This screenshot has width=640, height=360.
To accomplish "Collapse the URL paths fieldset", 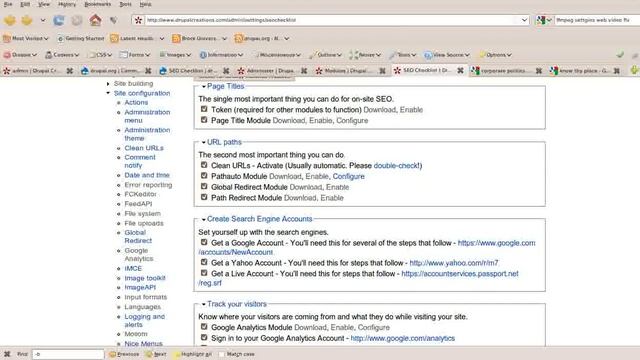I will tap(222, 142).
